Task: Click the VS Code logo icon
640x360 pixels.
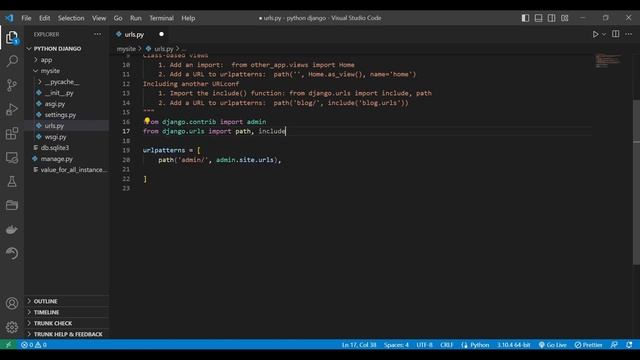Action: (9, 18)
